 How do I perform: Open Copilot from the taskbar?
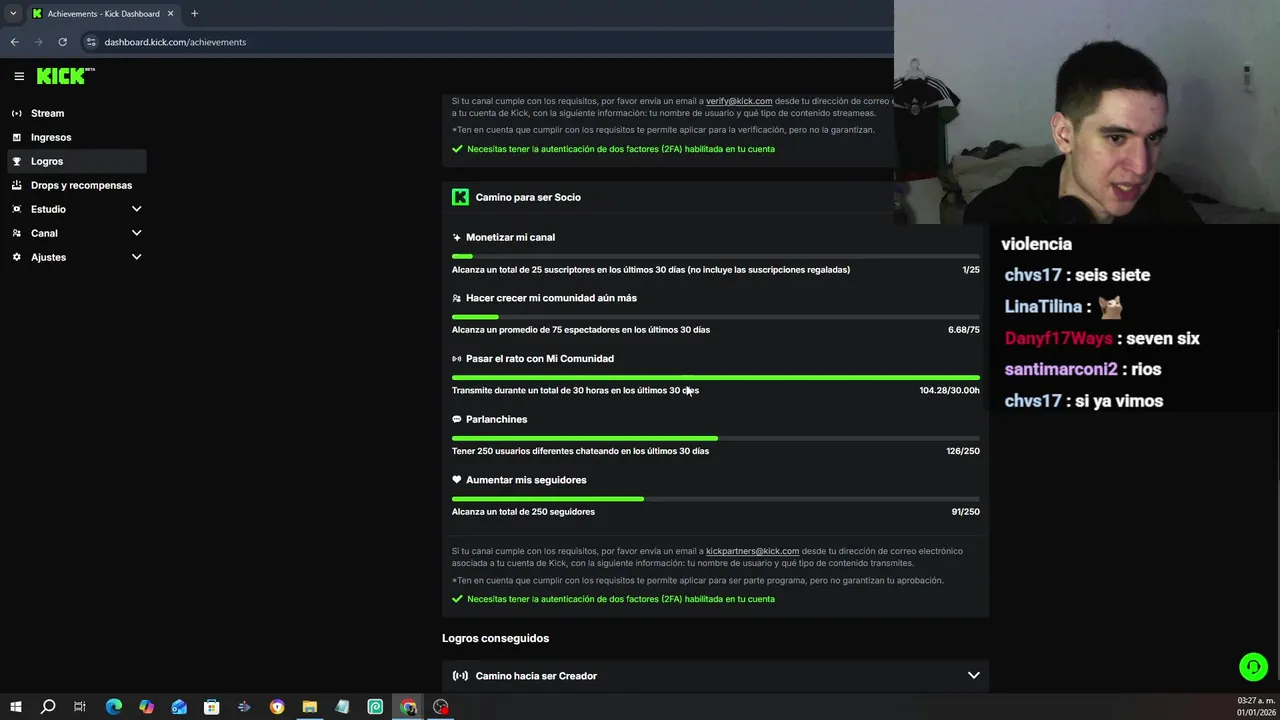146,707
